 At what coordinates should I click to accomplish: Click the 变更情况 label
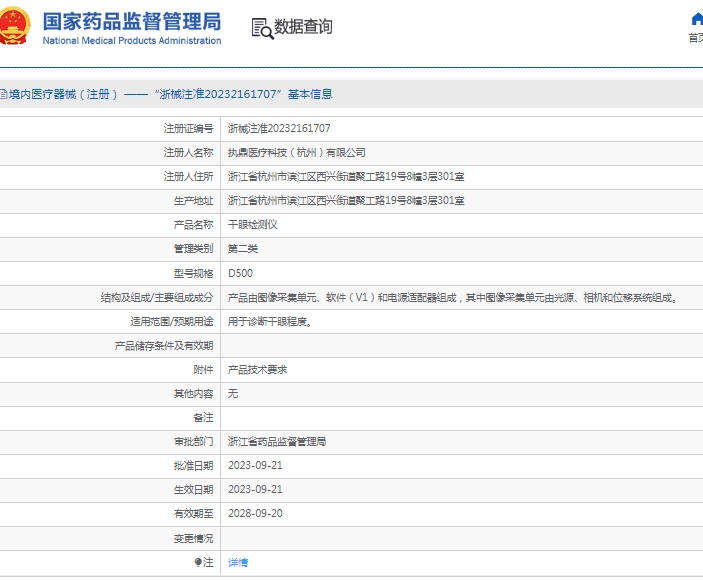(193, 538)
